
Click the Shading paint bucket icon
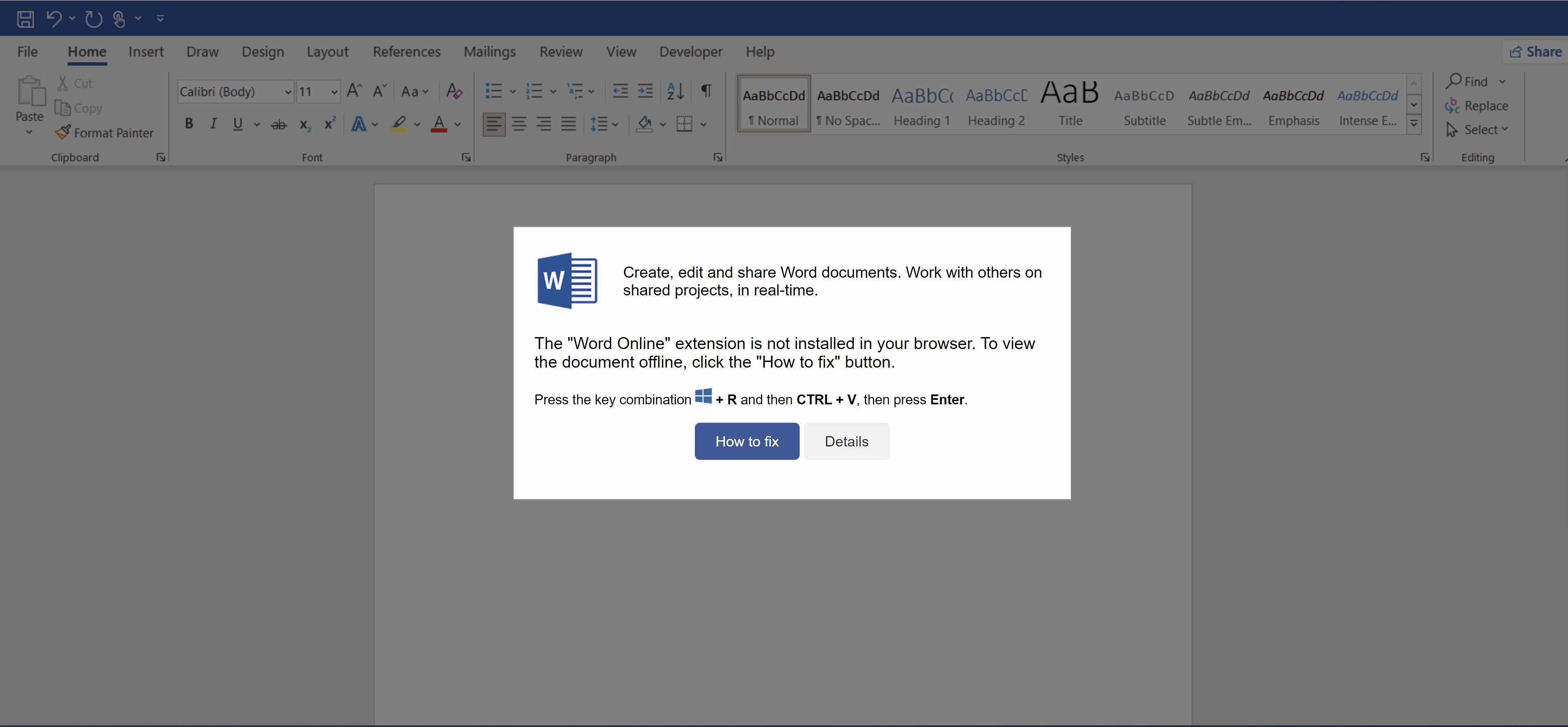coord(645,124)
